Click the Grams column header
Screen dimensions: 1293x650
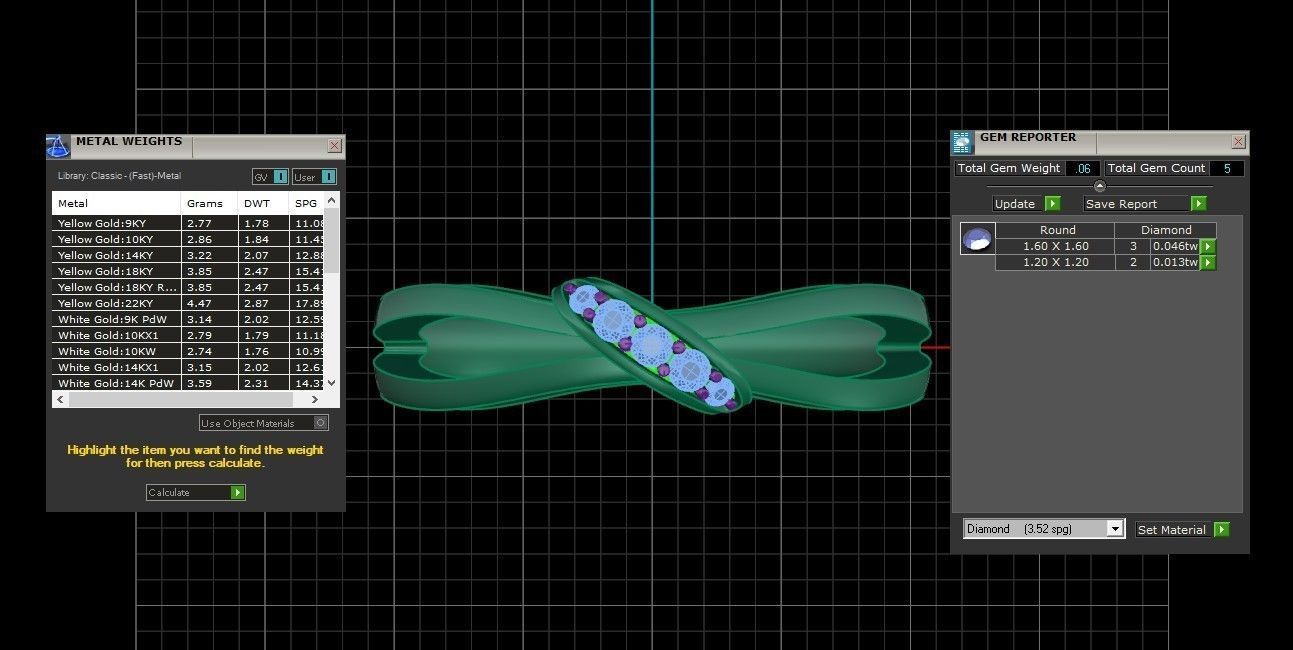pos(210,203)
